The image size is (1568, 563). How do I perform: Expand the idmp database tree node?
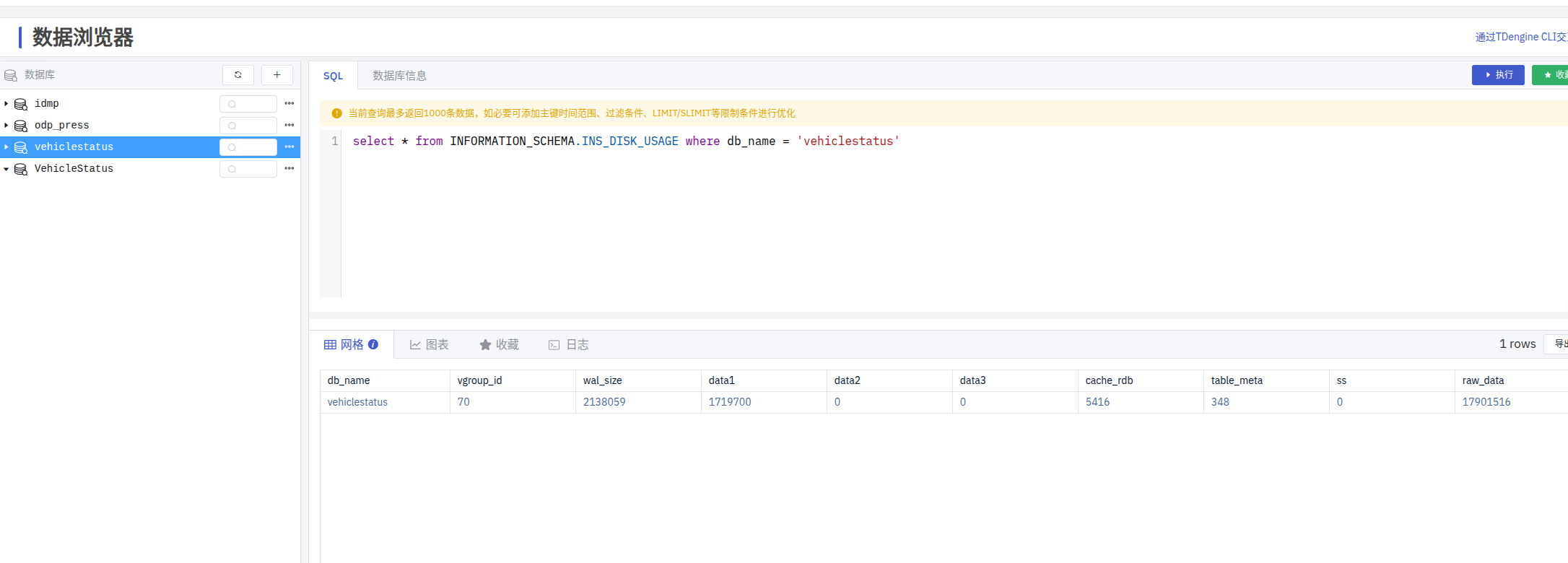[x=6, y=104]
